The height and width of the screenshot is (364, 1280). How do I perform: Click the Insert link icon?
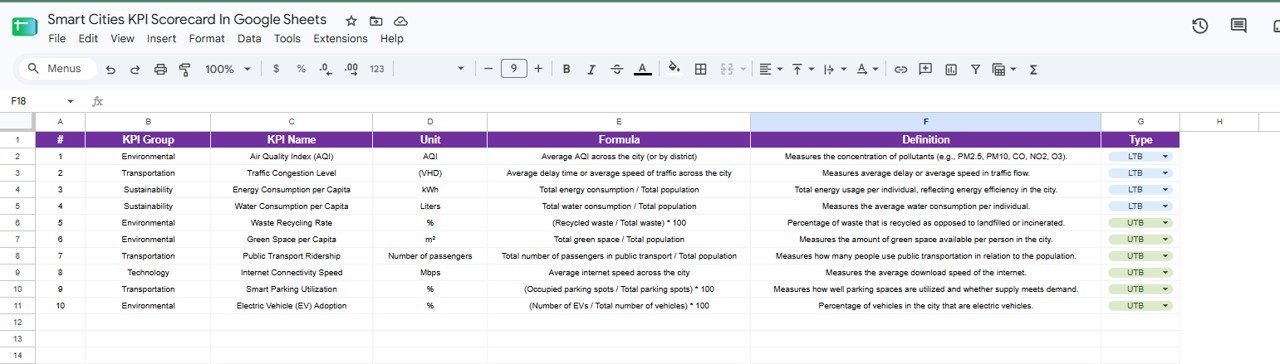901,69
